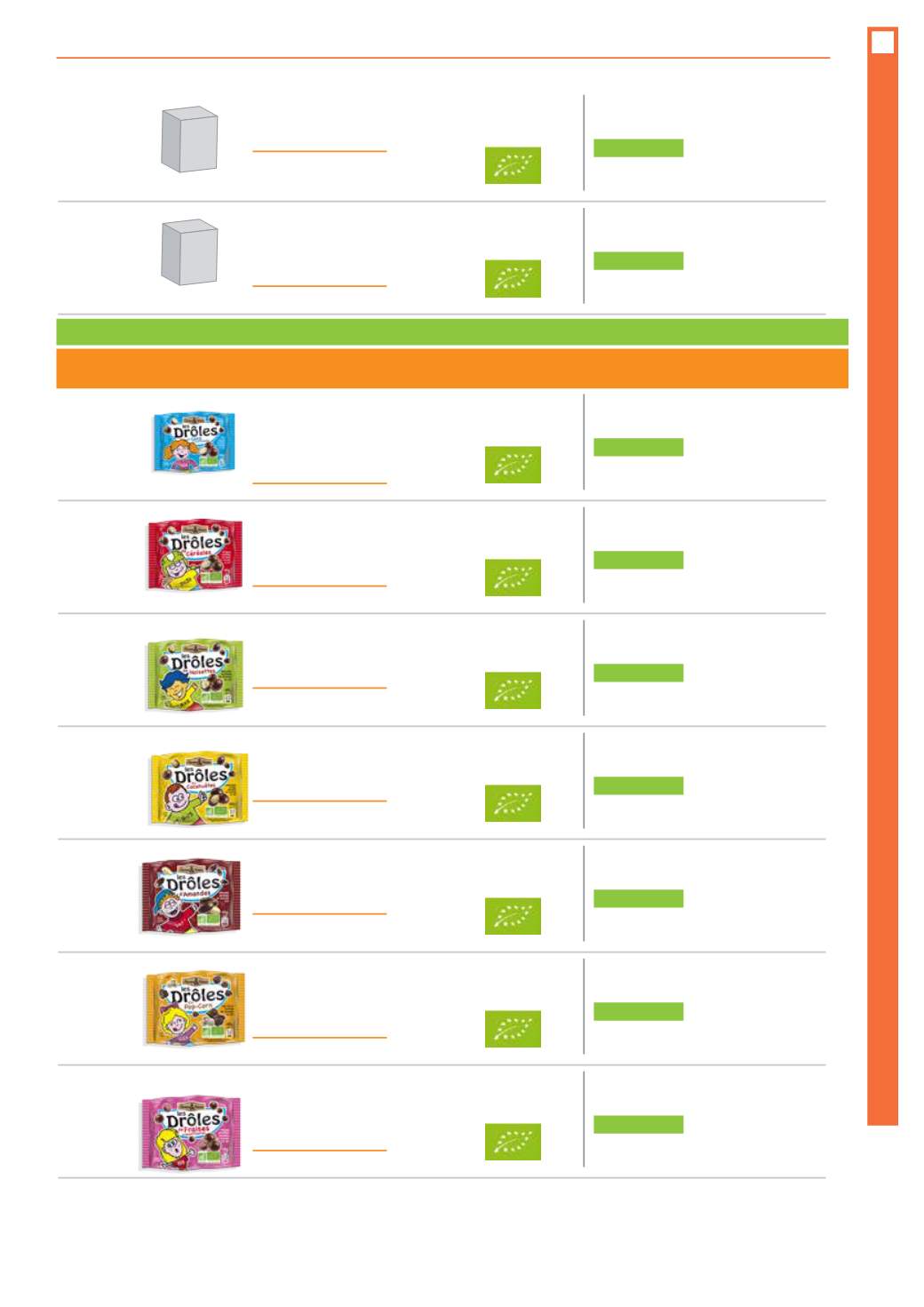Click the white square atop orange sidebar
The image size is (924, 1307).
click(882, 42)
